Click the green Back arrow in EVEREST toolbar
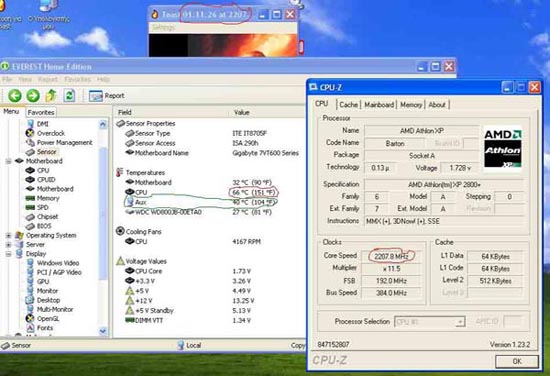This screenshot has width=550, height=376. coord(15,95)
